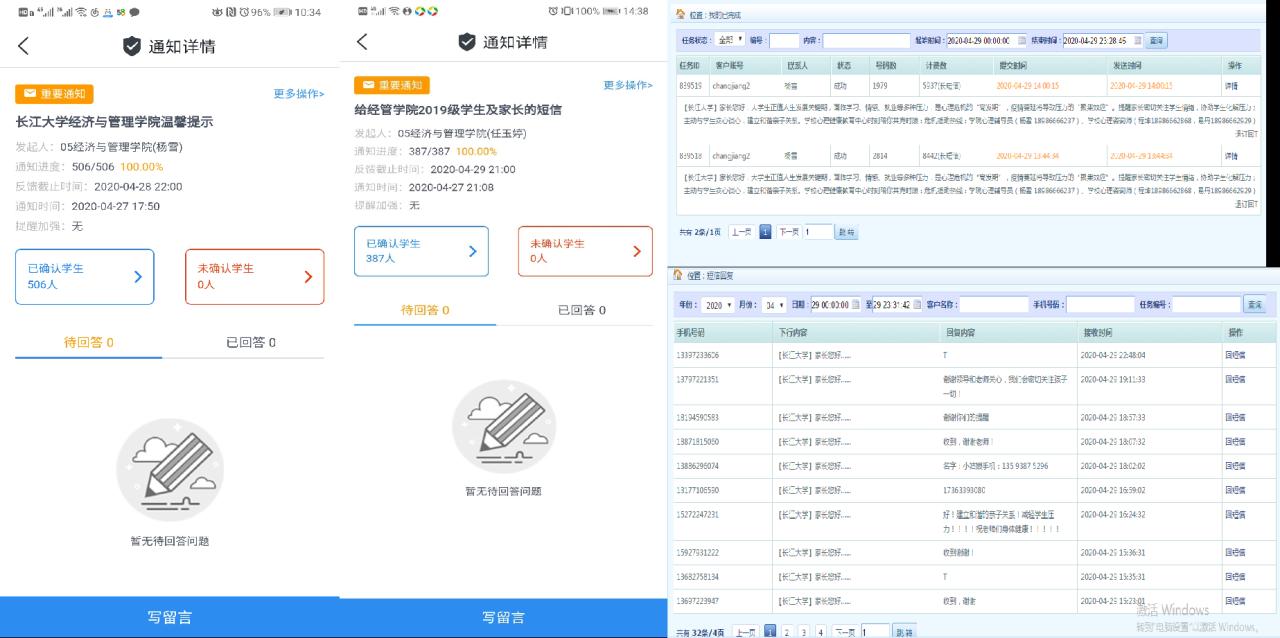Click home icon beside top location breadcrumb
1280x638 pixels.
[x=681, y=14]
